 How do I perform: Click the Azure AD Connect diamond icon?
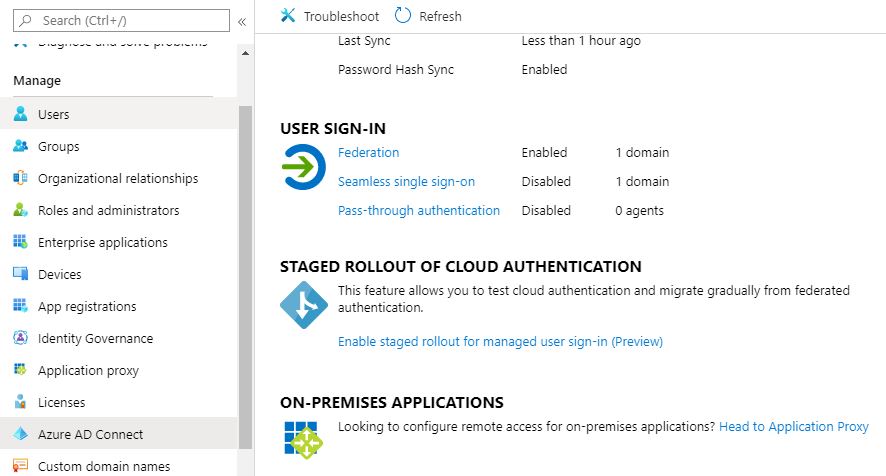click(x=20, y=434)
